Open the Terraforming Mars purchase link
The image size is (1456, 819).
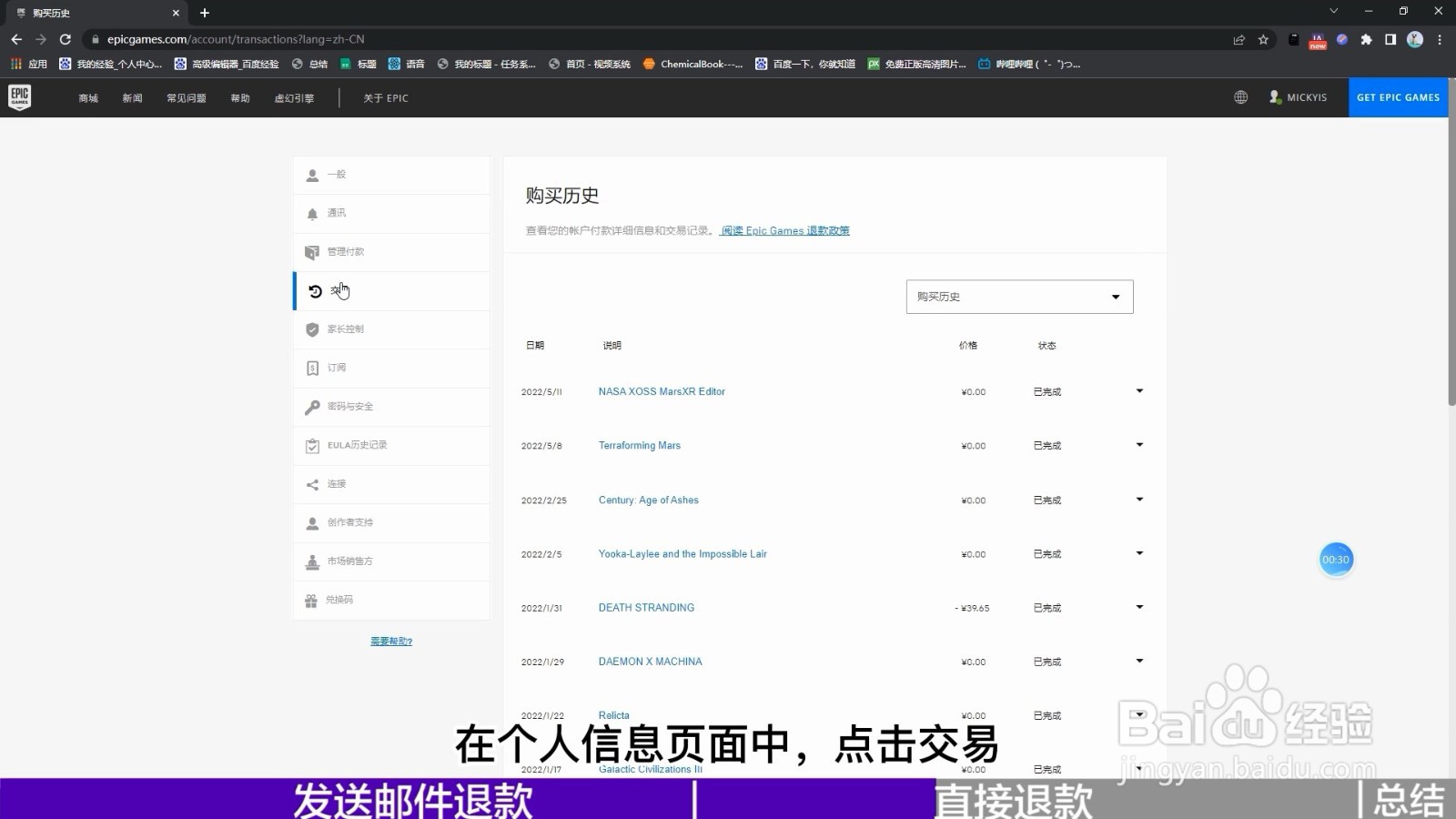pyautogui.click(x=640, y=446)
